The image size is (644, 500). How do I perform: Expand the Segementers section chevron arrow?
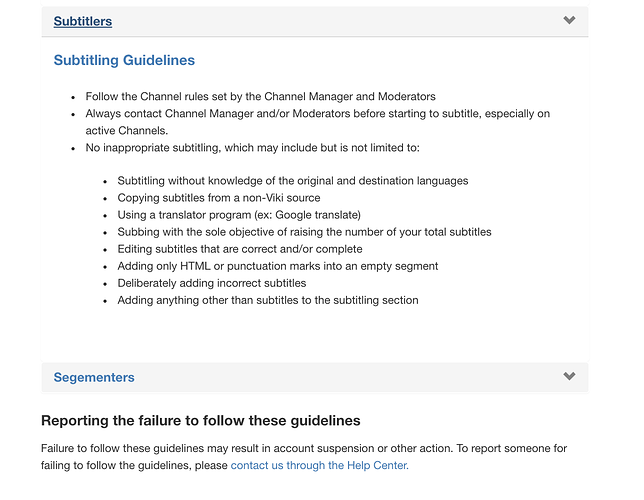[569, 376]
